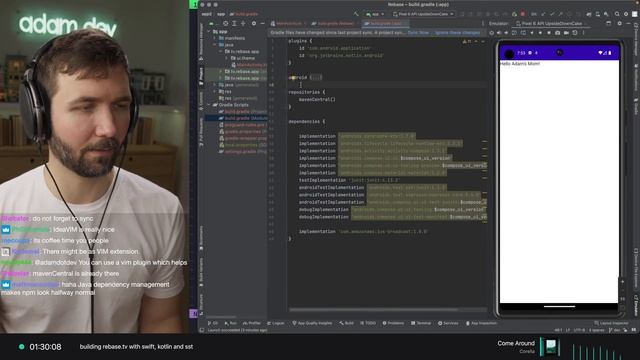
Task: Open App Inspection tool window
Action: click(x=481, y=323)
